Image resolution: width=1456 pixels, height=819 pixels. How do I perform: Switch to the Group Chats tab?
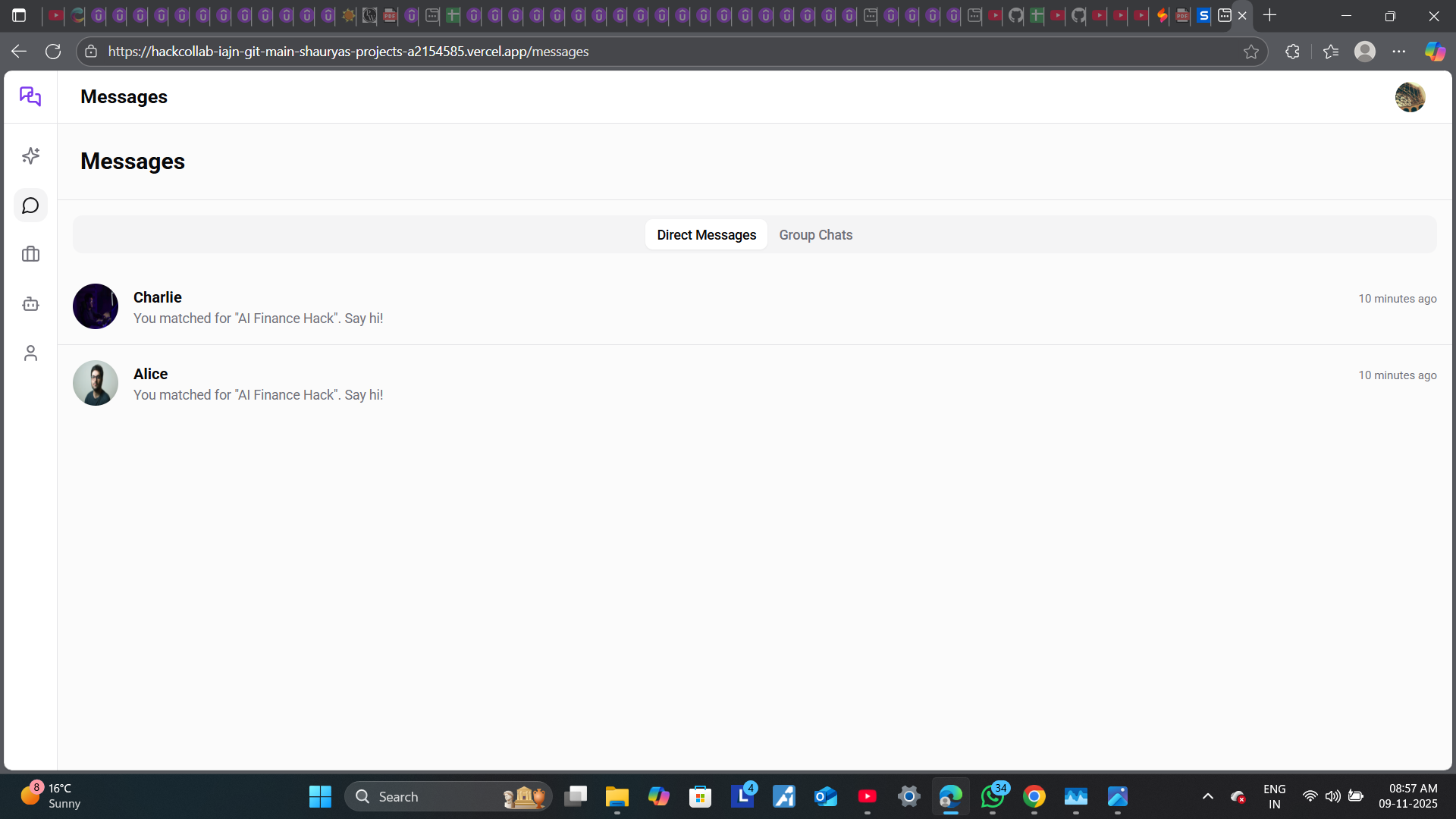(815, 235)
